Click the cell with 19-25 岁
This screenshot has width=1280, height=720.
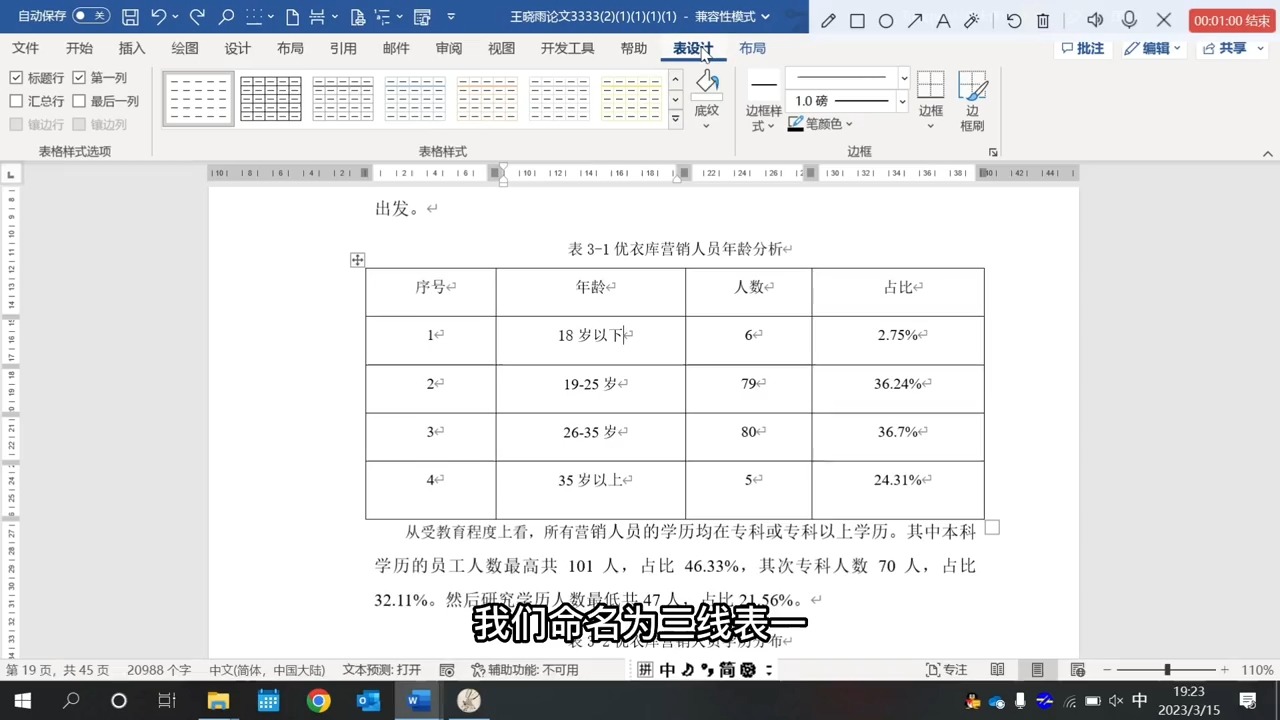[590, 388]
